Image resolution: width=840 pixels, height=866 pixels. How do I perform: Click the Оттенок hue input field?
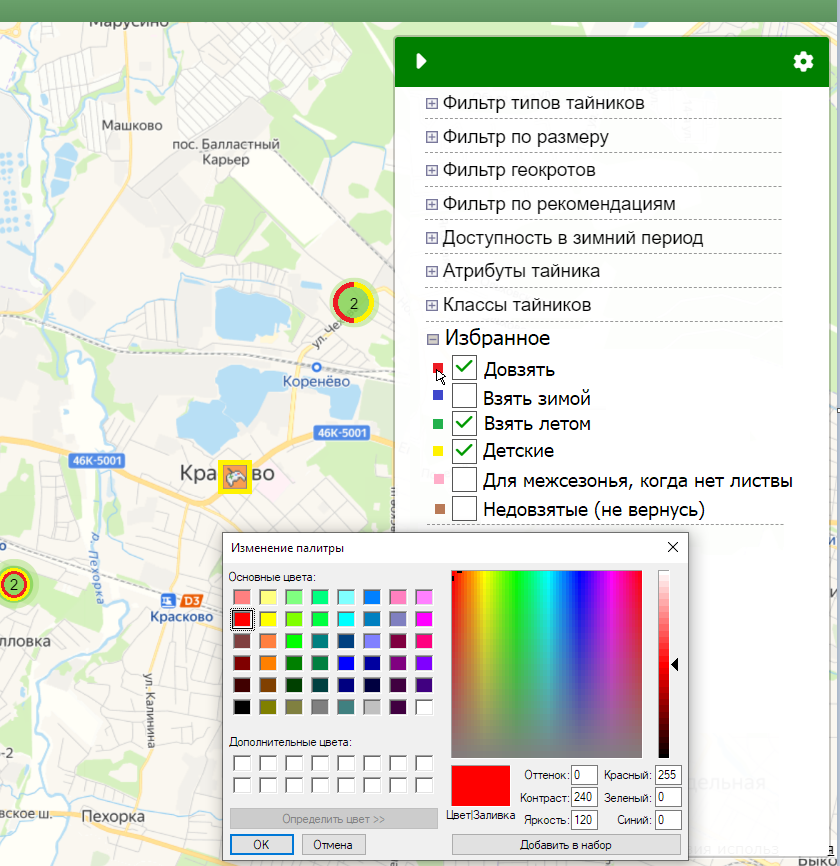pos(584,775)
